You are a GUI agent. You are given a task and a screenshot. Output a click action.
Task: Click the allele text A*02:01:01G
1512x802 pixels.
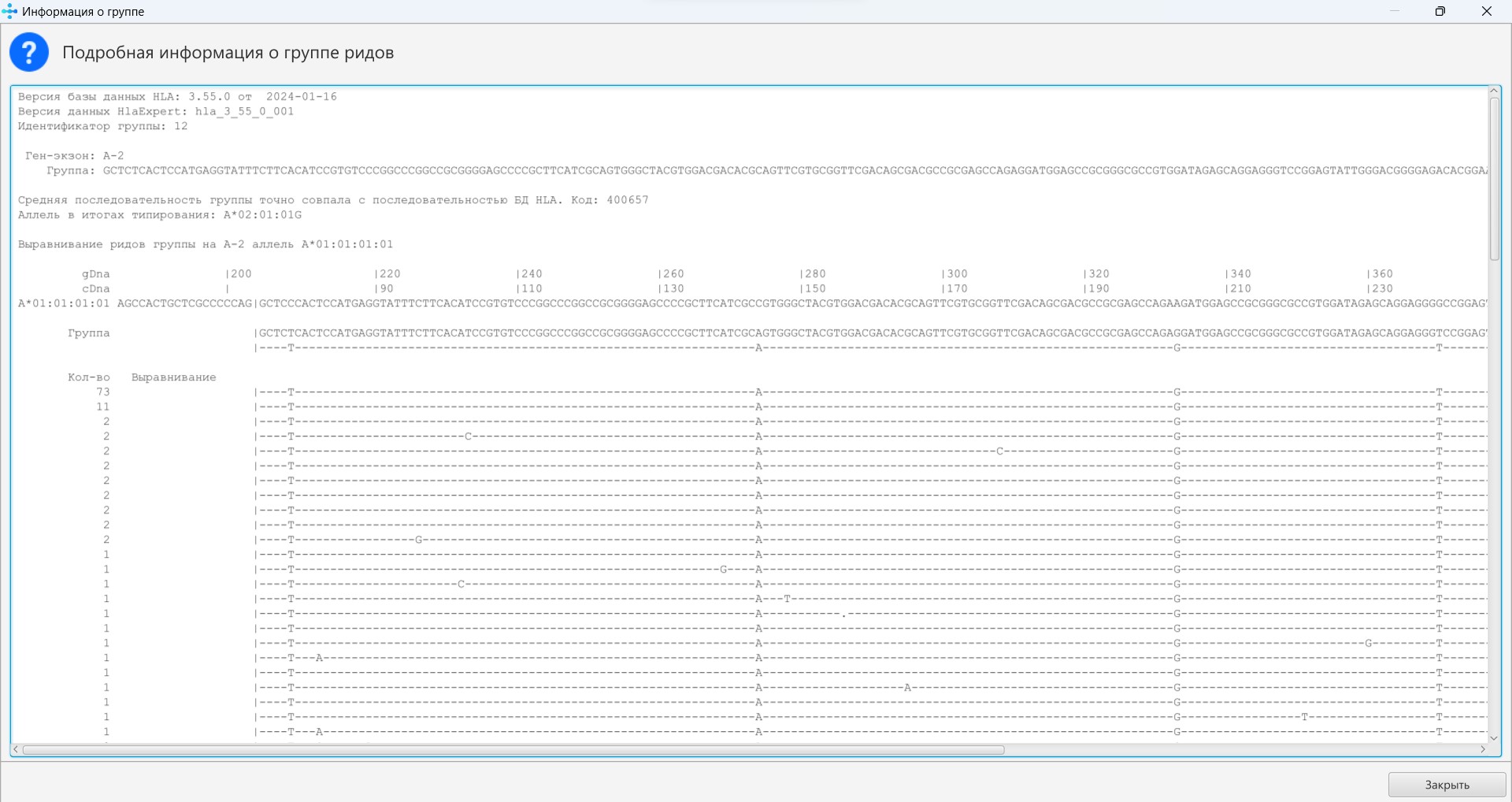coord(262,215)
